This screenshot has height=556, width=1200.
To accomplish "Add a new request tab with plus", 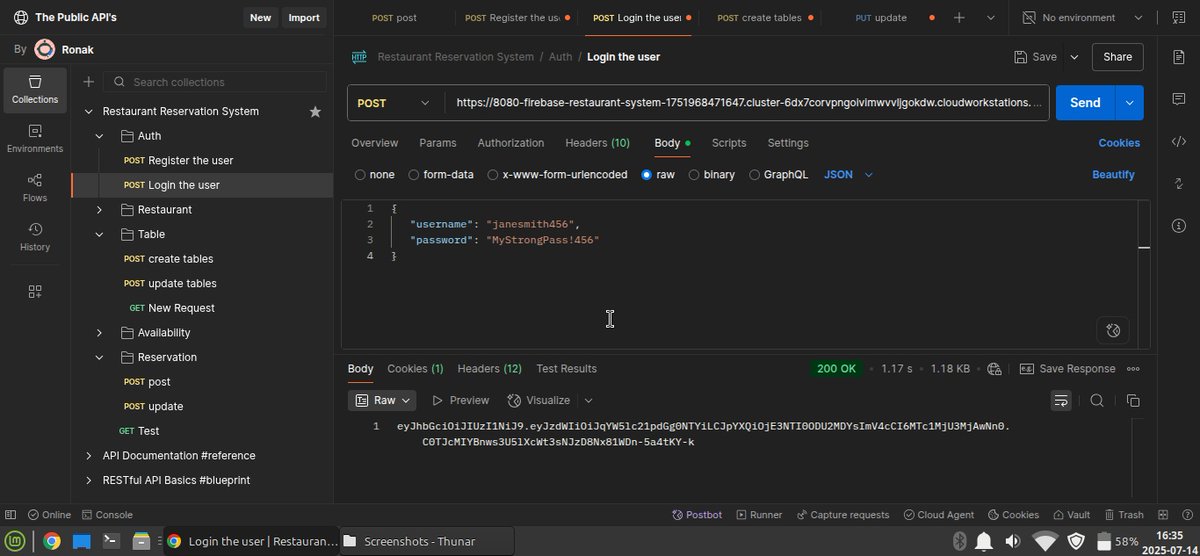I will tap(959, 18).
